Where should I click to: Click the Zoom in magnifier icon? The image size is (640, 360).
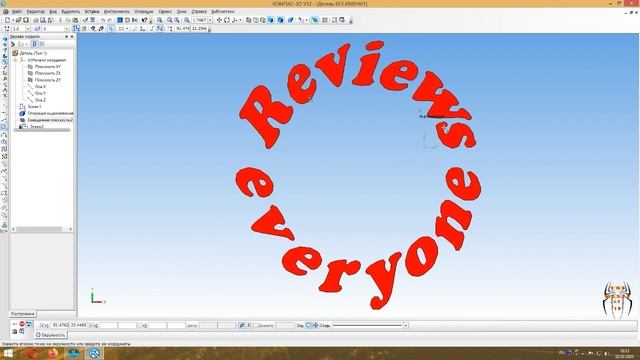coord(169,20)
